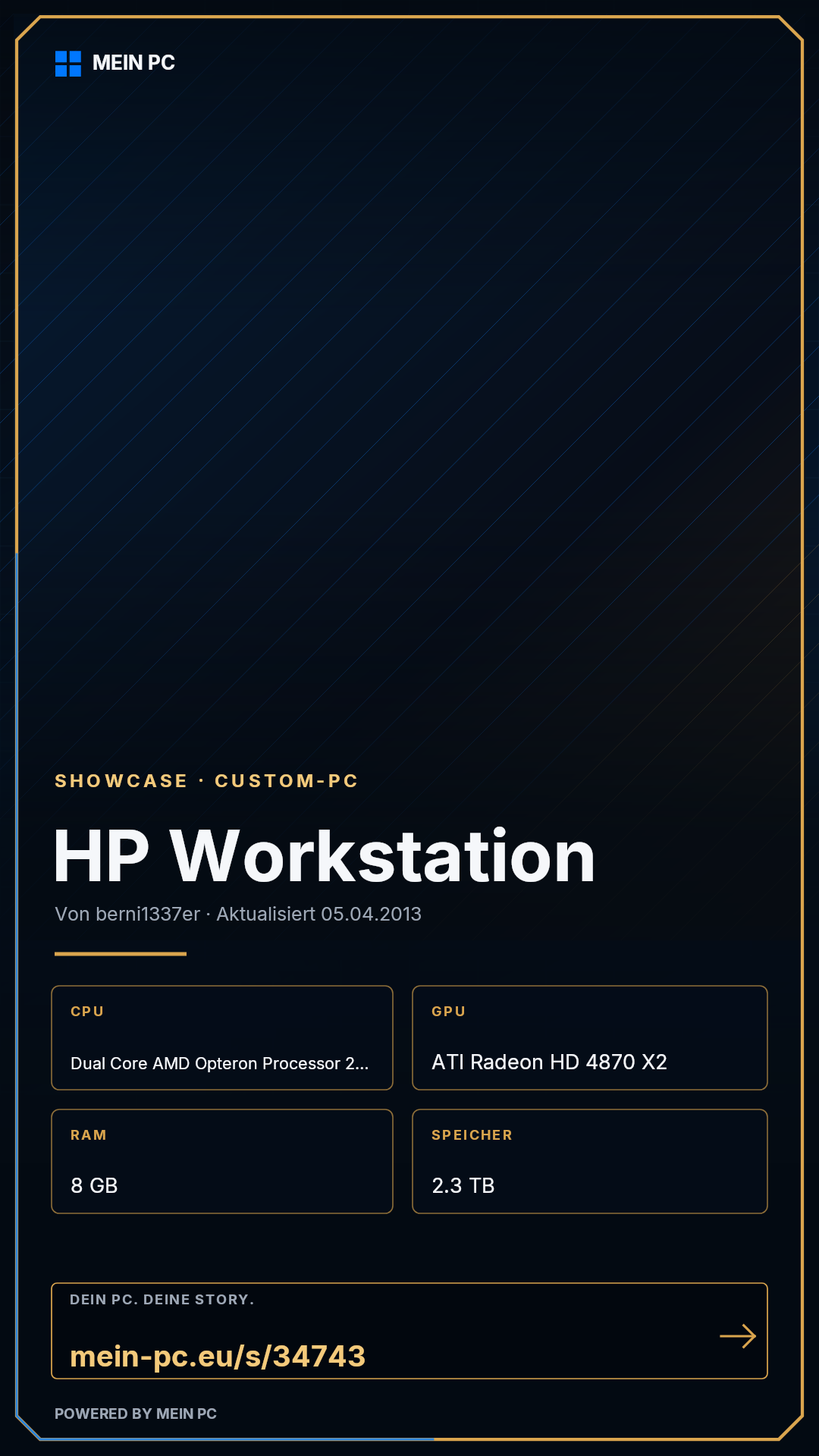Image resolution: width=819 pixels, height=1456 pixels.
Task: Select the HP Workstation heading
Action: 325,856
